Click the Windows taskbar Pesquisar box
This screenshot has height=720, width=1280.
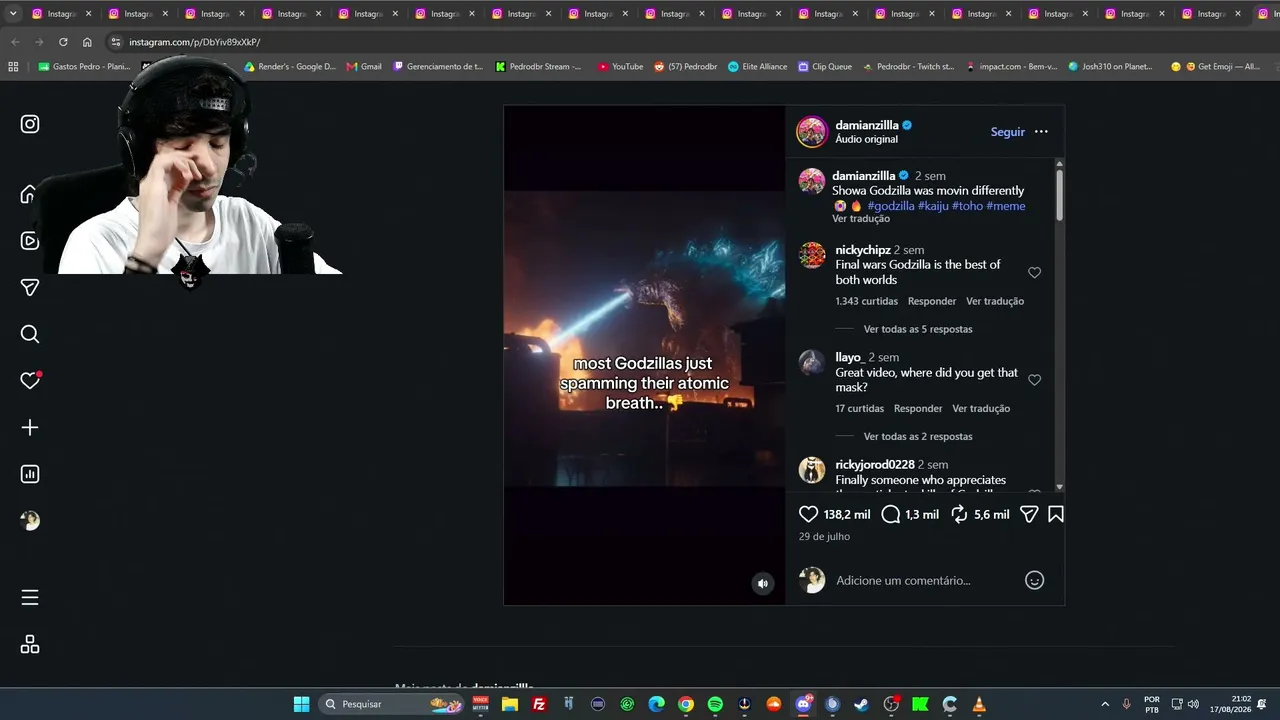click(x=393, y=704)
